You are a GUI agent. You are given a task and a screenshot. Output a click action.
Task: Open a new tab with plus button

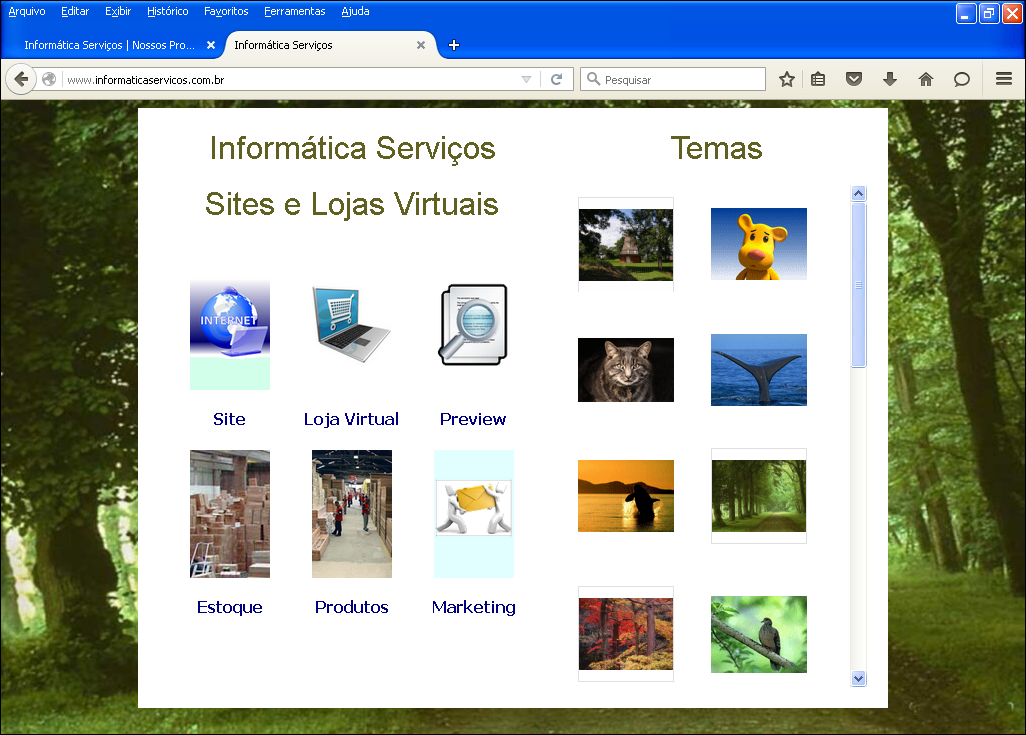pos(454,45)
